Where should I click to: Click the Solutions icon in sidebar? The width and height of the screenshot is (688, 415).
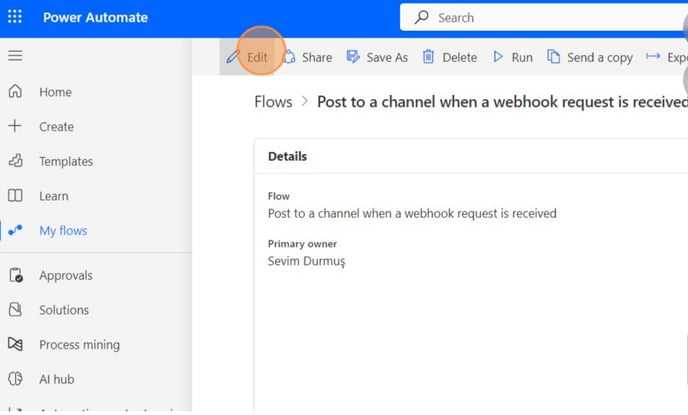tap(15, 309)
